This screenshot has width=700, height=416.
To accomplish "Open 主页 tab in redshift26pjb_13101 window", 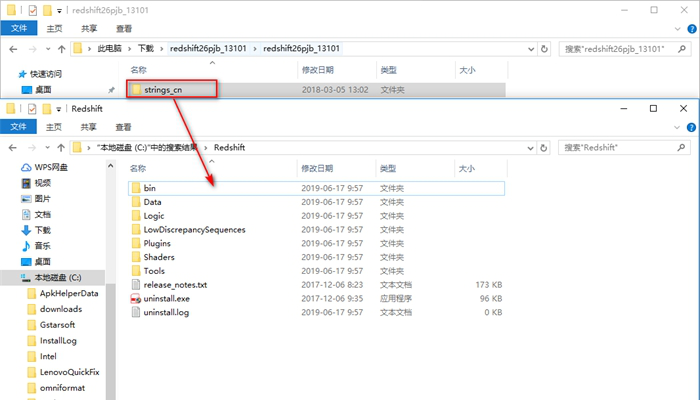I will coord(54,29).
